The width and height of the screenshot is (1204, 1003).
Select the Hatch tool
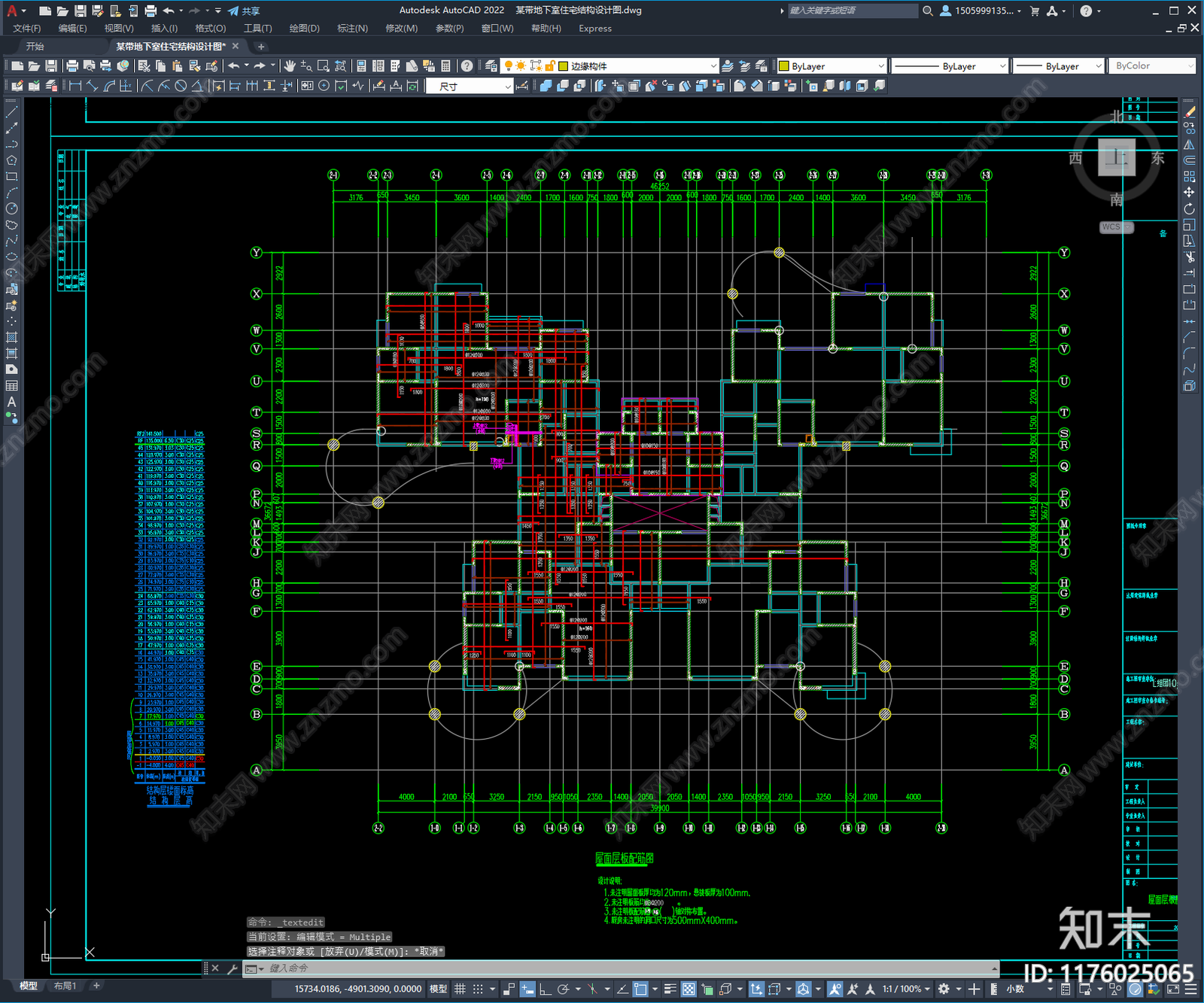pos(11,337)
